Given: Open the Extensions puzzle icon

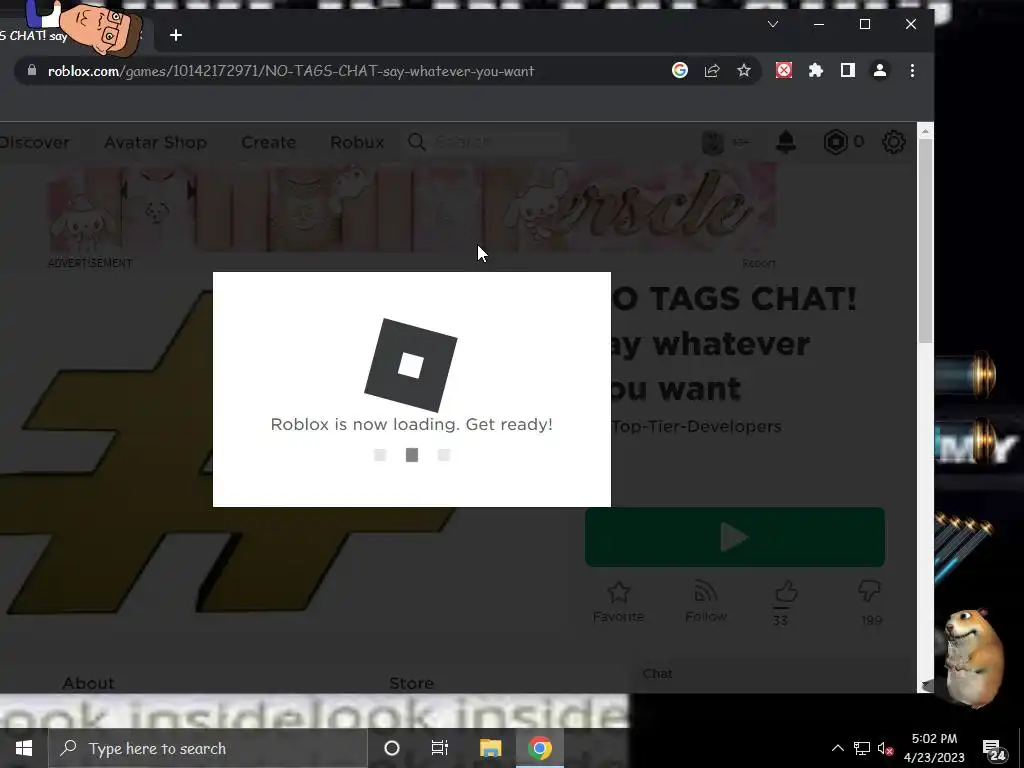Looking at the screenshot, I should pos(816,71).
